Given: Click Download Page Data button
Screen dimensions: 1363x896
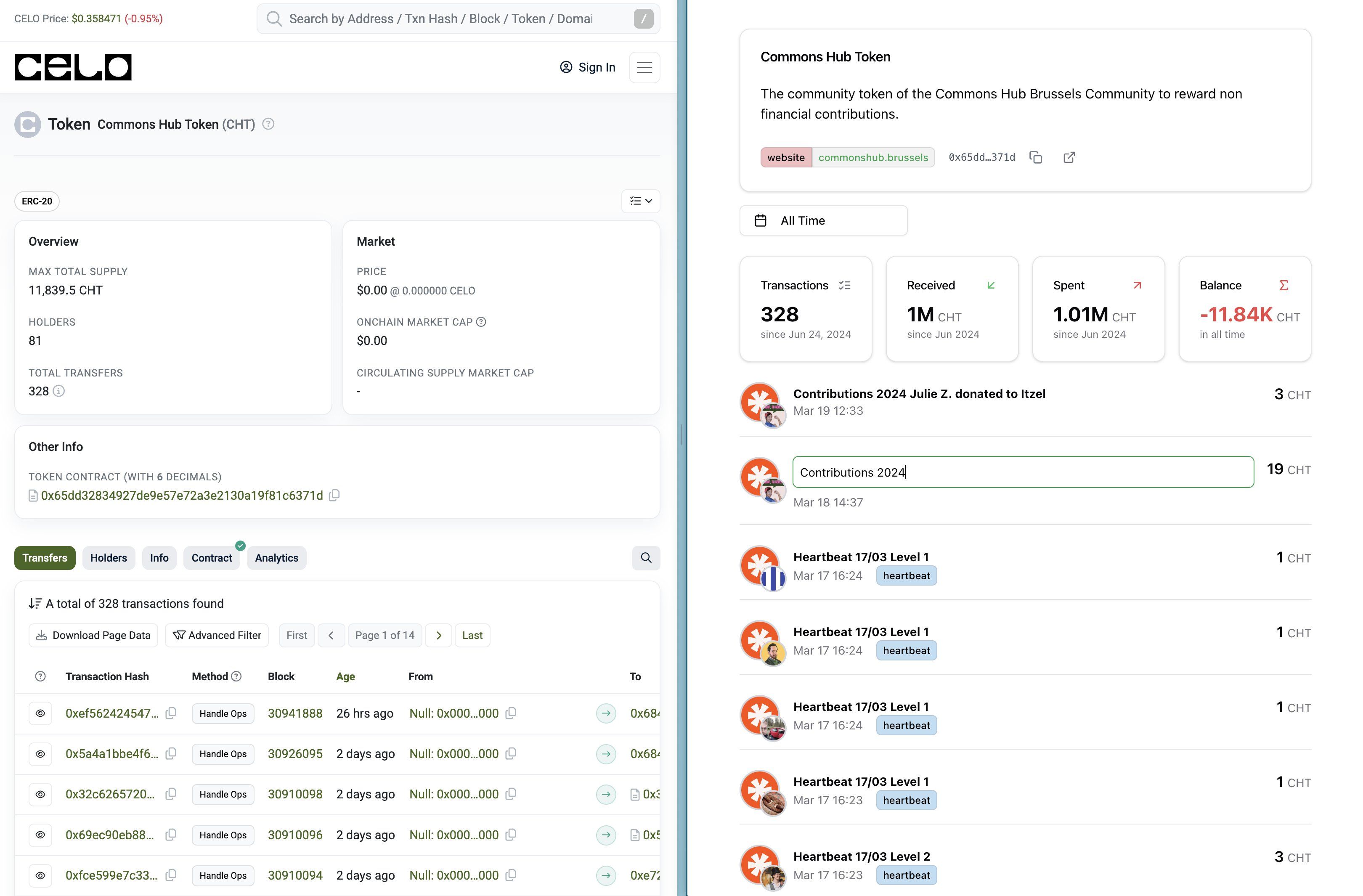Looking at the screenshot, I should click(93, 636).
